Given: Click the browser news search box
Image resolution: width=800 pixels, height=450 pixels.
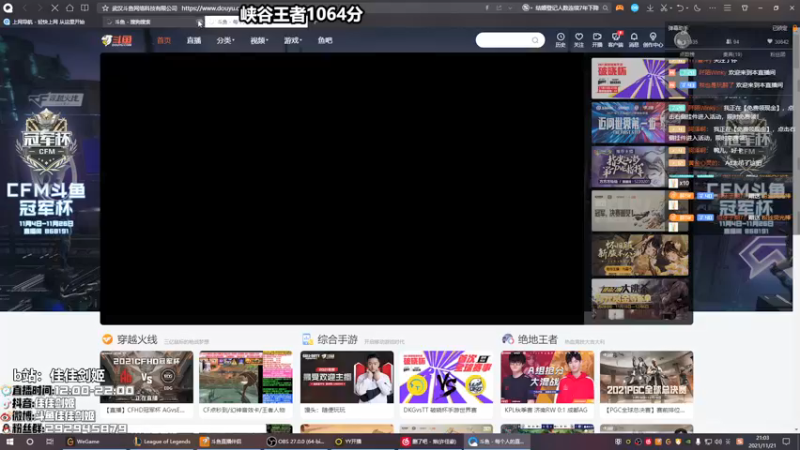Looking at the screenshot, I should (x=565, y=8).
